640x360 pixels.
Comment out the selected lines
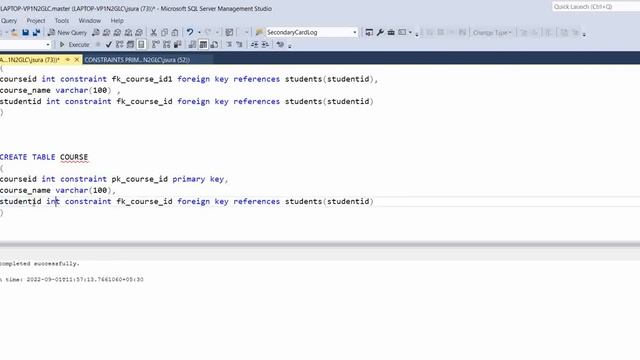(x=229, y=44)
